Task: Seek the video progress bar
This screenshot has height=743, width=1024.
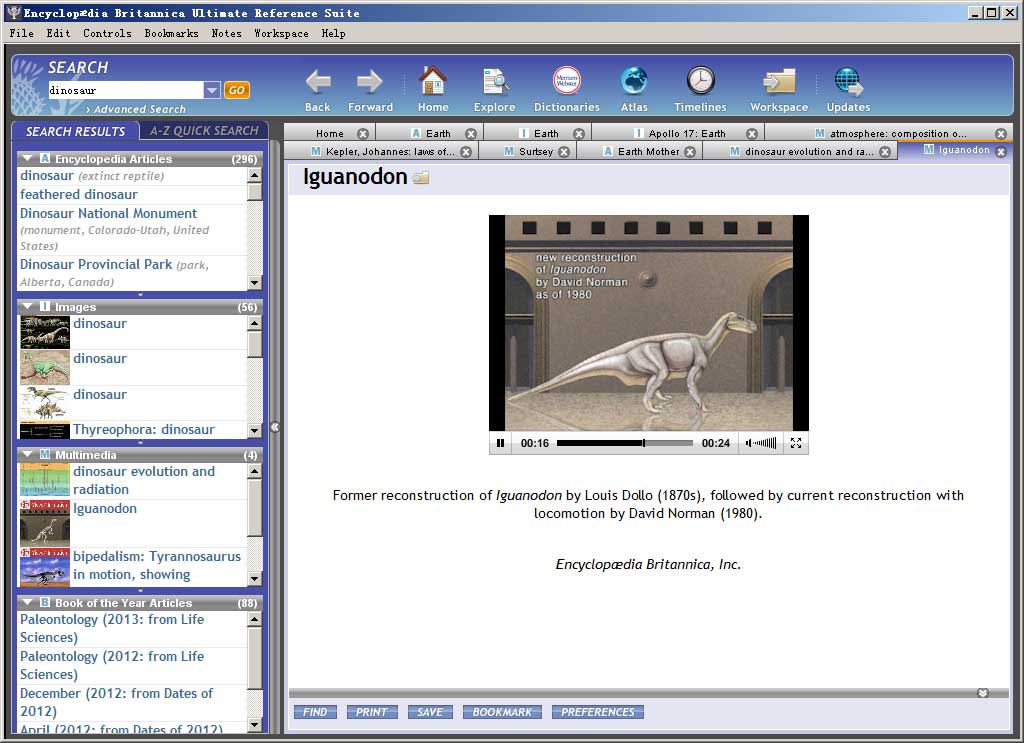Action: pos(624,443)
